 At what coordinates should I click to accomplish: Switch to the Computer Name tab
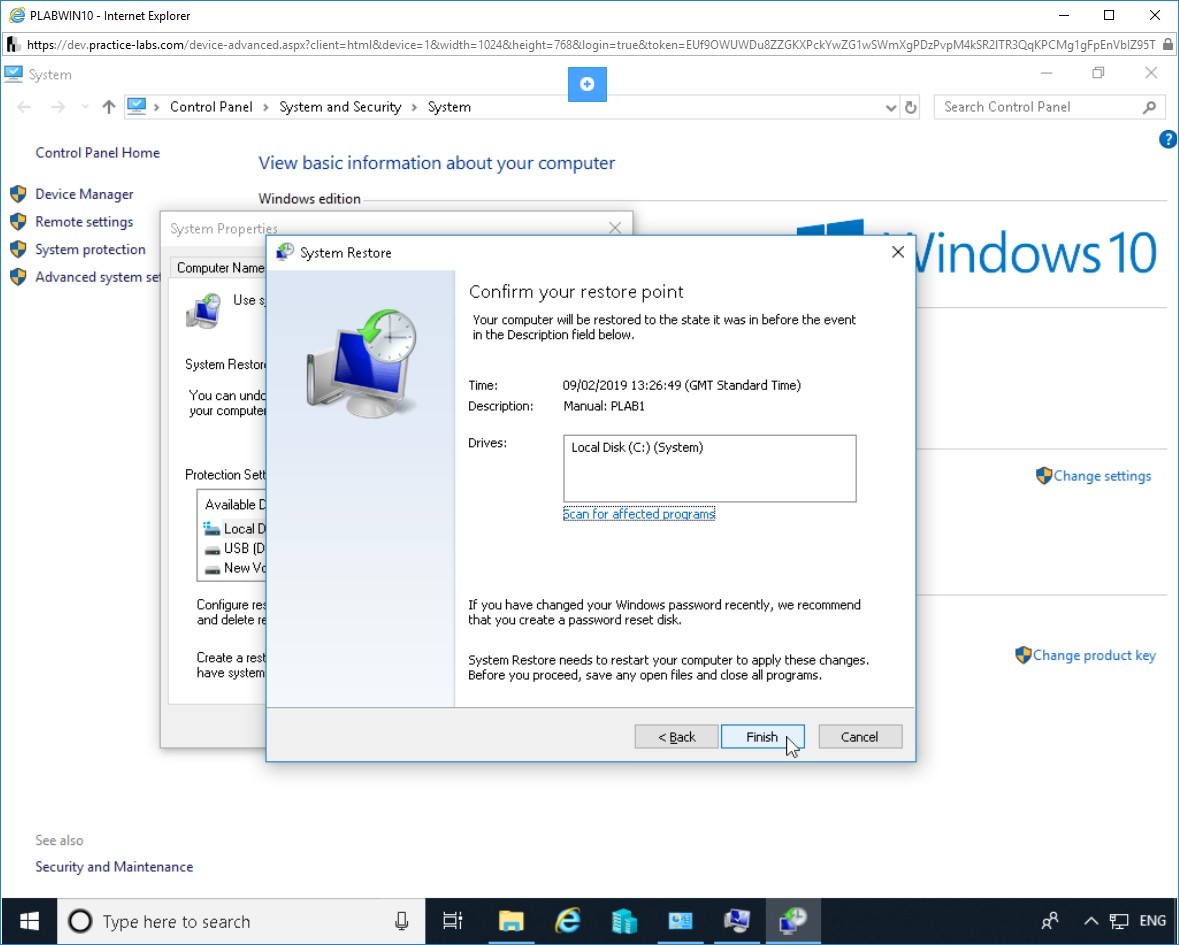(x=220, y=268)
